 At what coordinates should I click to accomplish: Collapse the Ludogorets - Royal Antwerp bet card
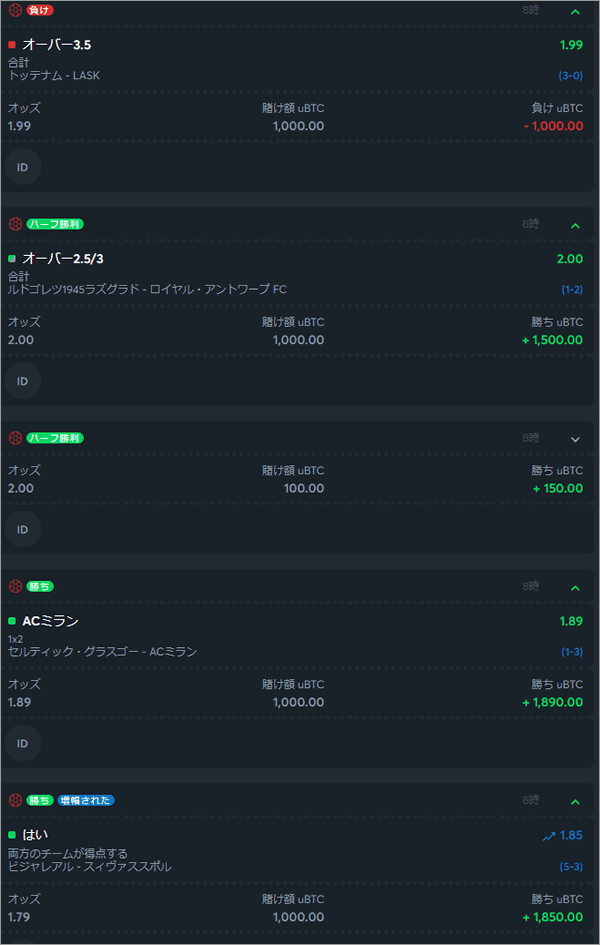tap(575, 225)
